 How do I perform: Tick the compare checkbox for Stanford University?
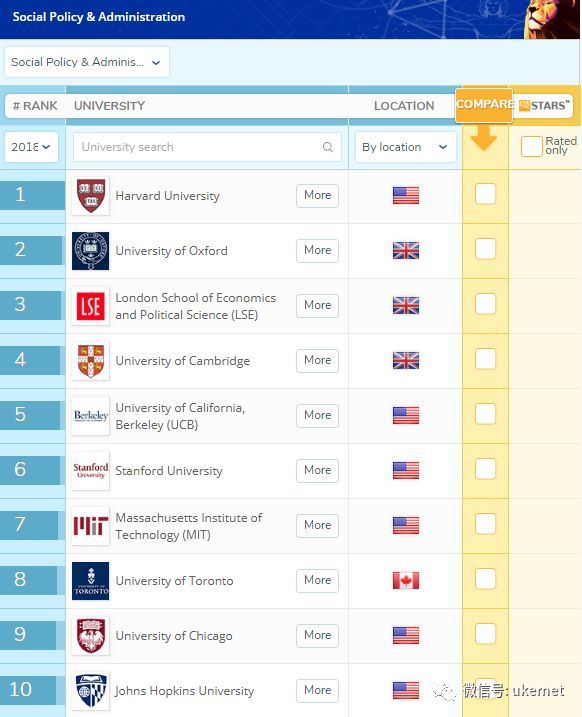coord(486,469)
